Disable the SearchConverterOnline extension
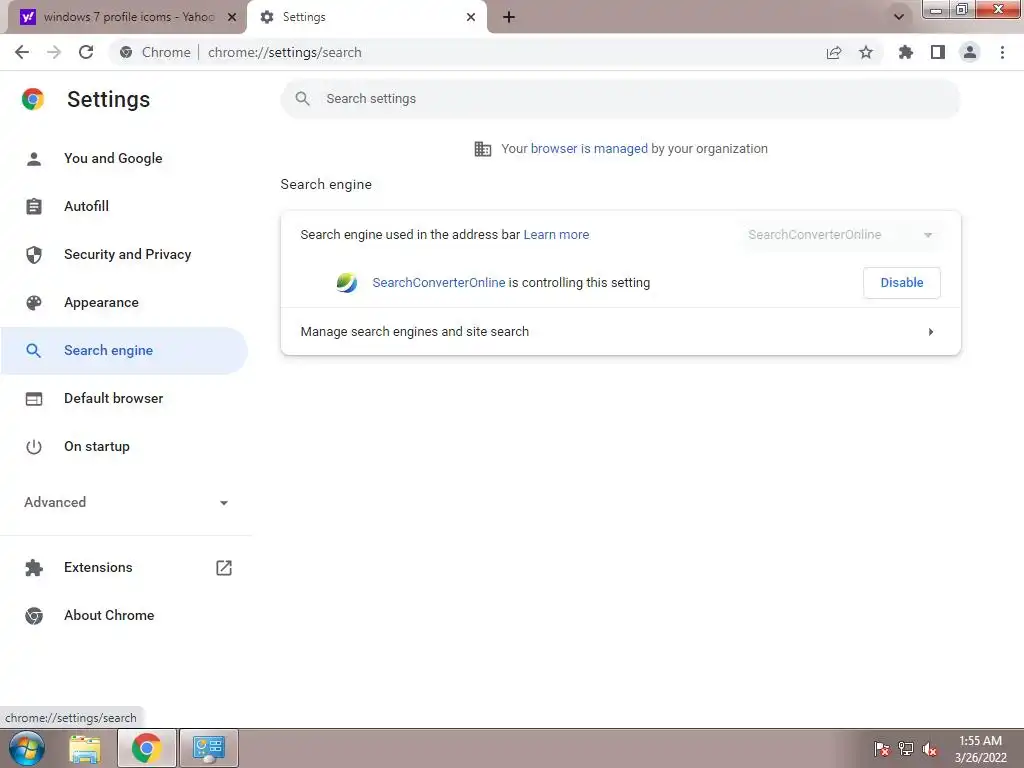Image resolution: width=1024 pixels, height=768 pixels. pos(901,283)
